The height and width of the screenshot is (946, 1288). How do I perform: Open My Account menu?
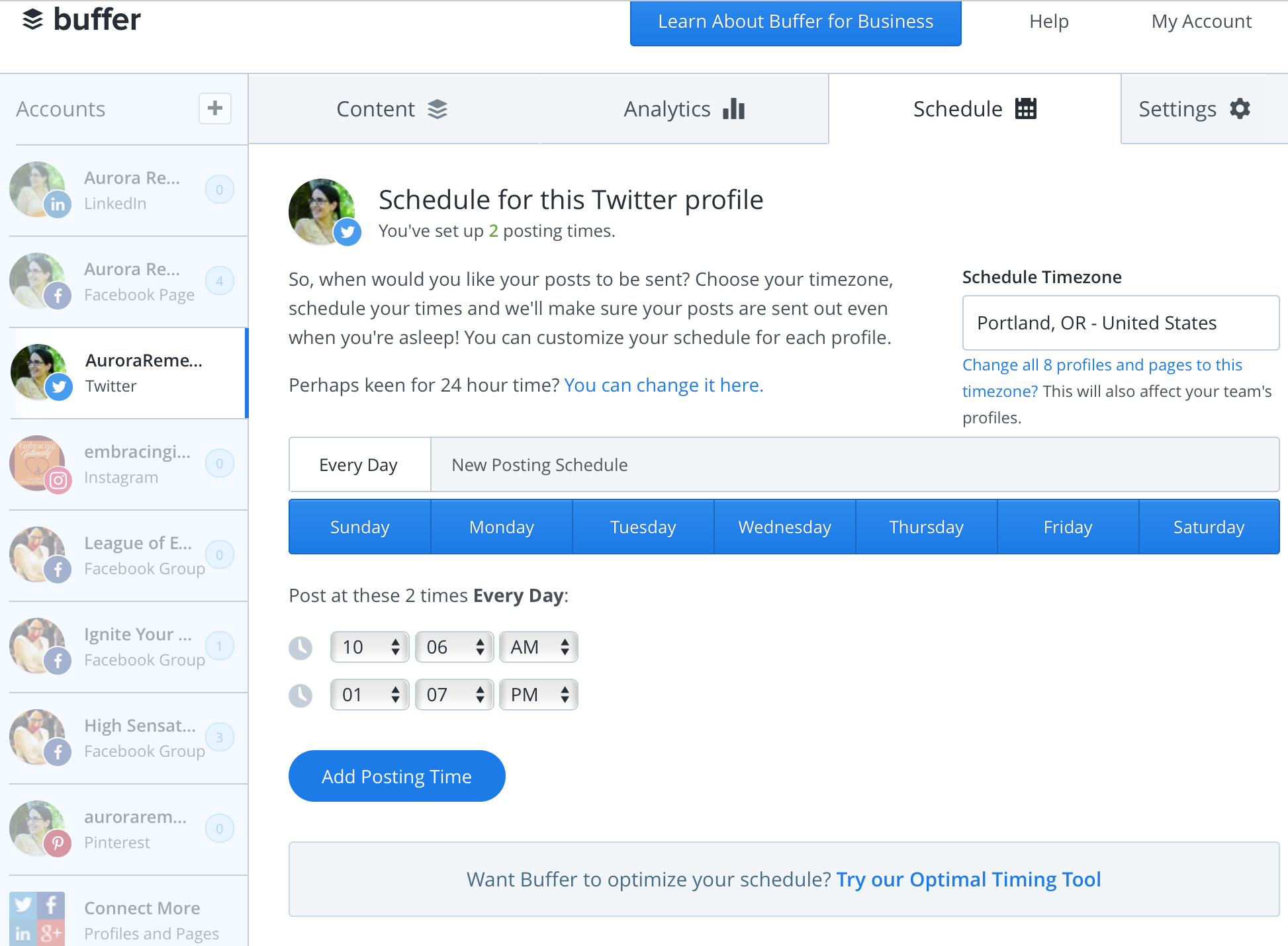1201,21
